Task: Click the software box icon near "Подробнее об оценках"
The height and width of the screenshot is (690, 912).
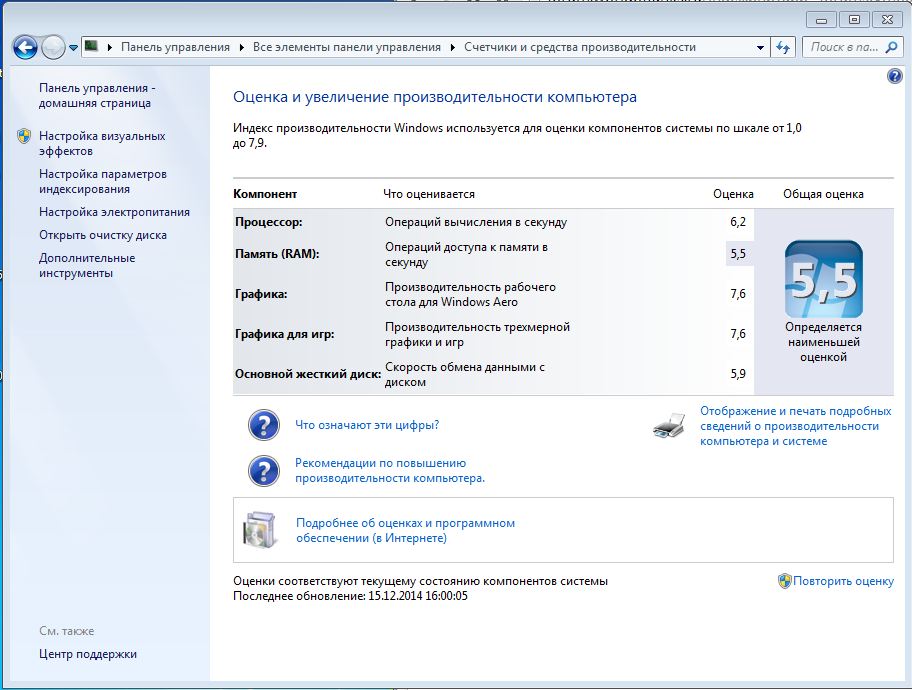Action: click(260, 530)
